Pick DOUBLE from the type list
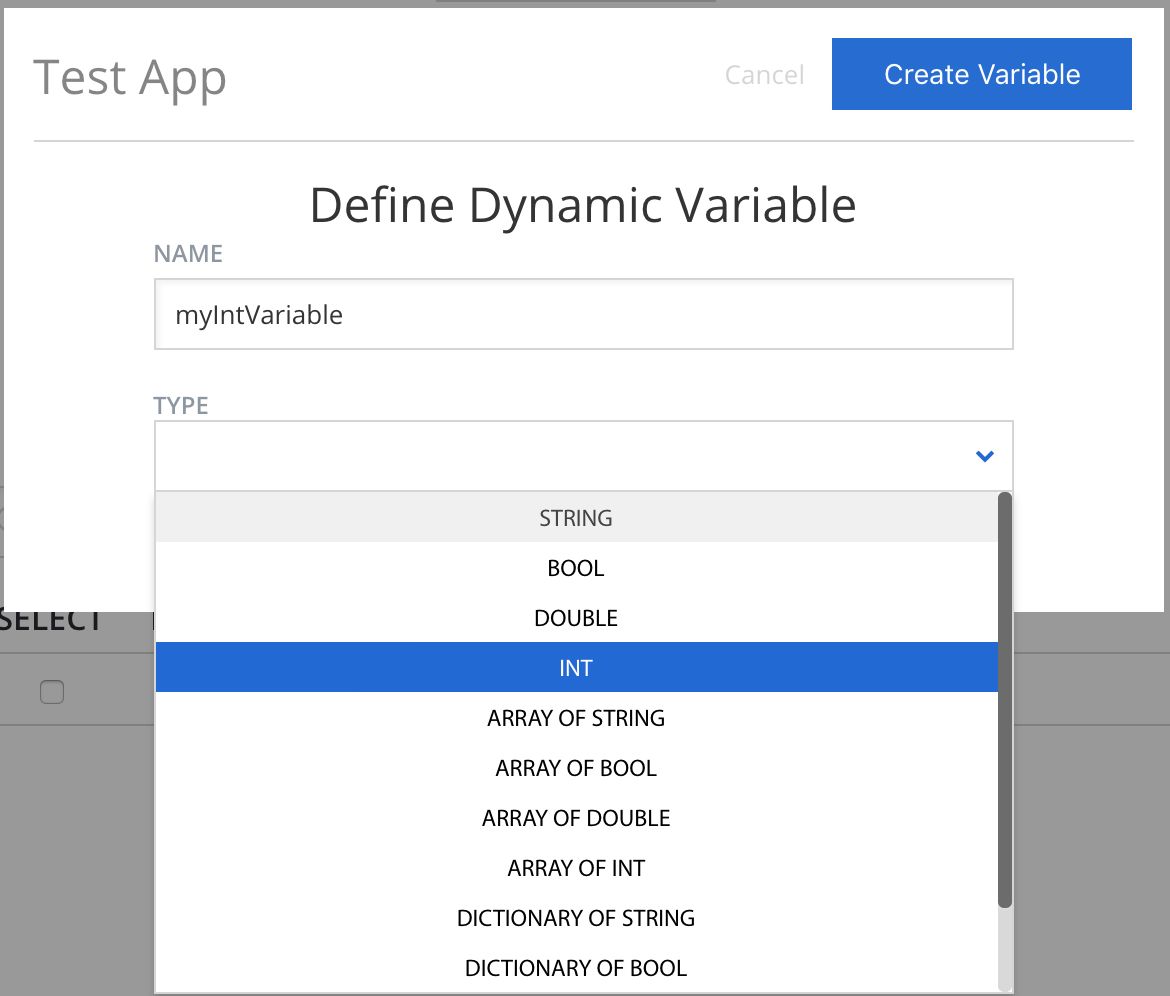Viewport: 1170px width, 996px height. point(576,618)
